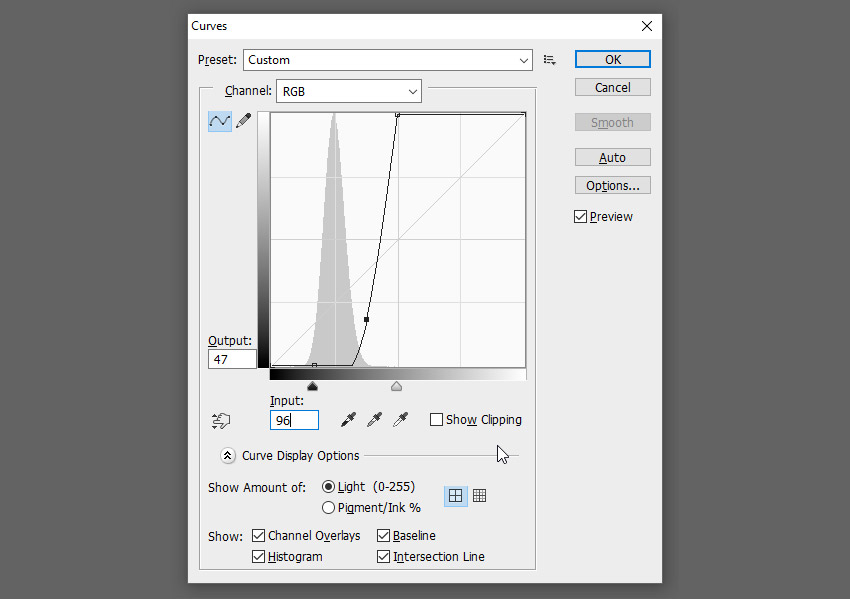Click the white point input slider
This screenshot has width=850, height=599.
coord(396,387)
